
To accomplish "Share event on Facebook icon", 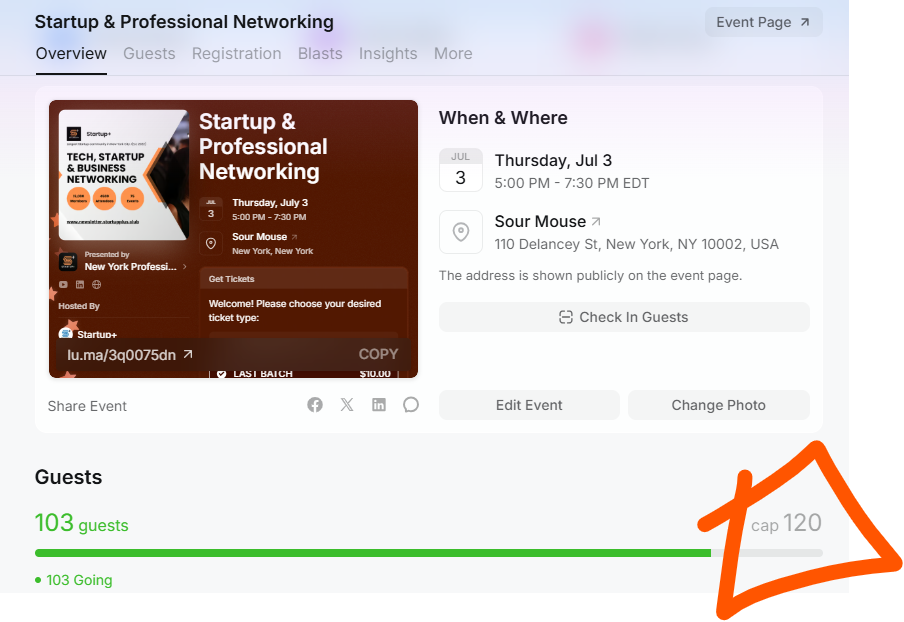I will (315, 405).
